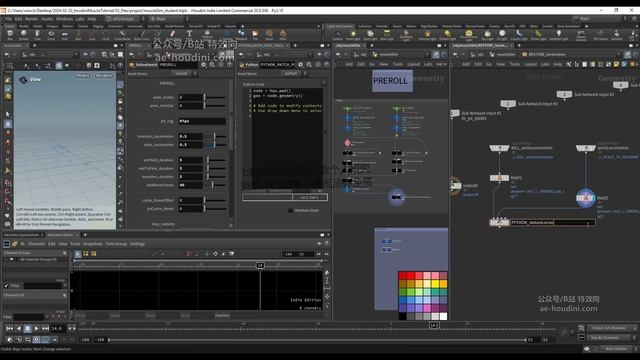Select the Spiral shelf tool

tap(269, 35)
